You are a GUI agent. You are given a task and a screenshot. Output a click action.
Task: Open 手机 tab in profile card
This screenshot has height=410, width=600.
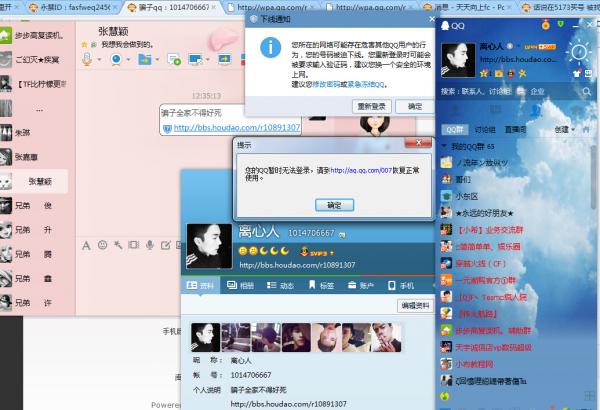tap(401, 285)
